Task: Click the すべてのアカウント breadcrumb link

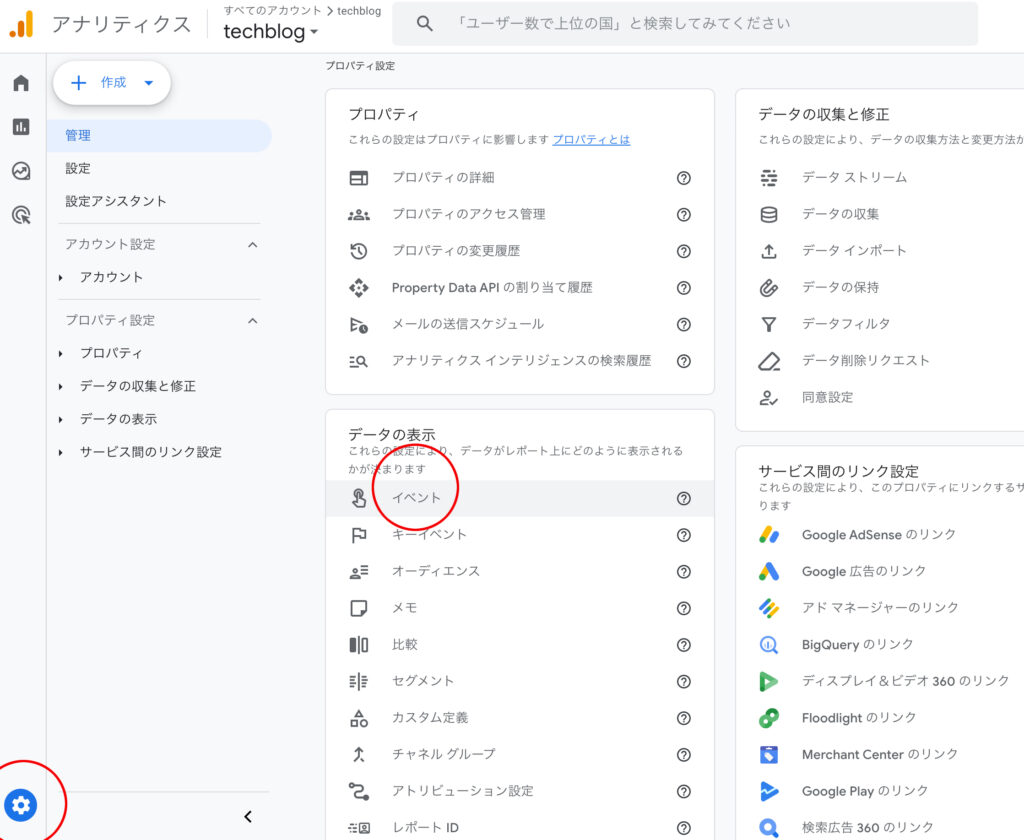Action: coord(272,10)
